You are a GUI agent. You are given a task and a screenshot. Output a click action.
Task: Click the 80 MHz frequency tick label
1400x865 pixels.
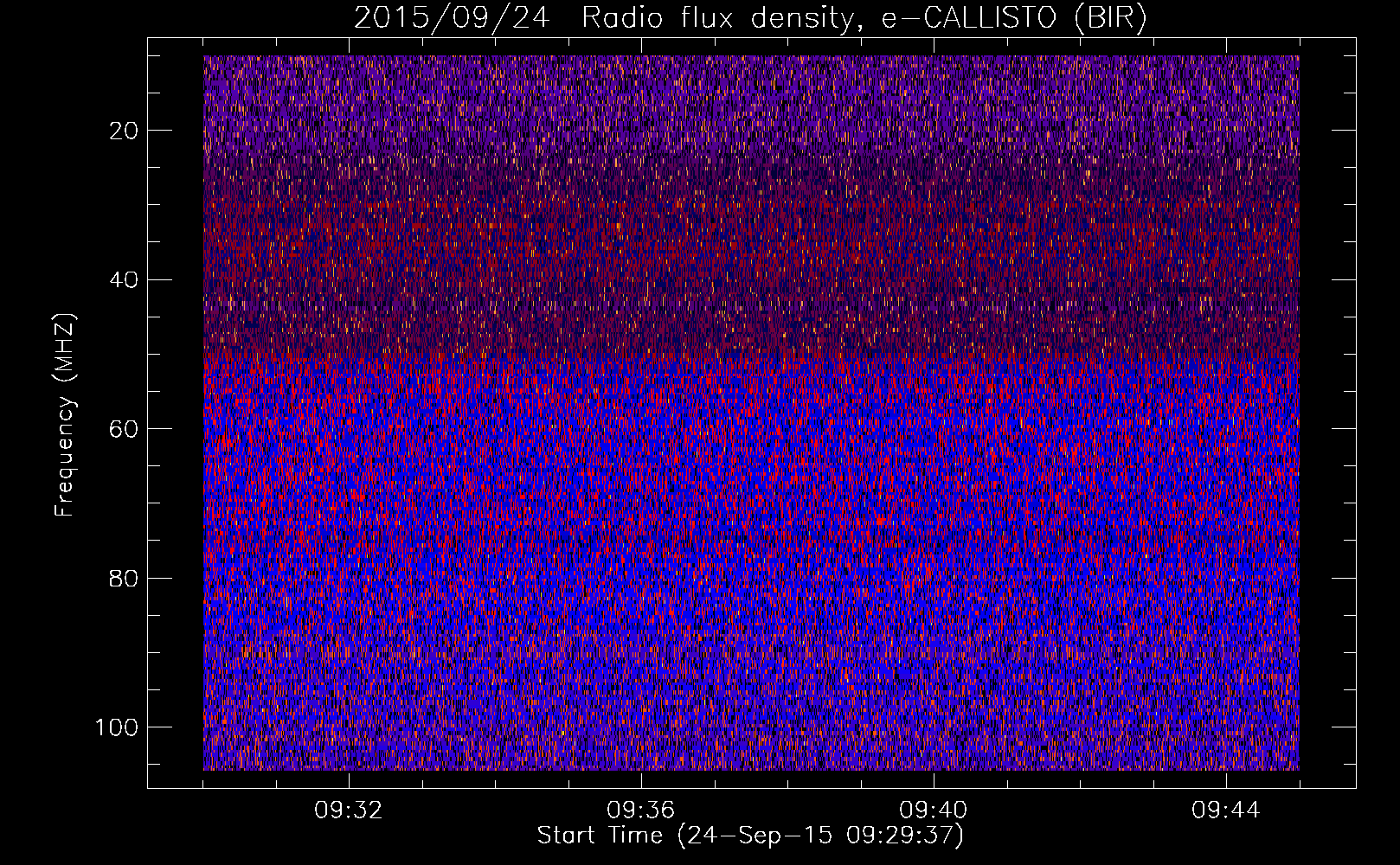(x=125, y=579)
